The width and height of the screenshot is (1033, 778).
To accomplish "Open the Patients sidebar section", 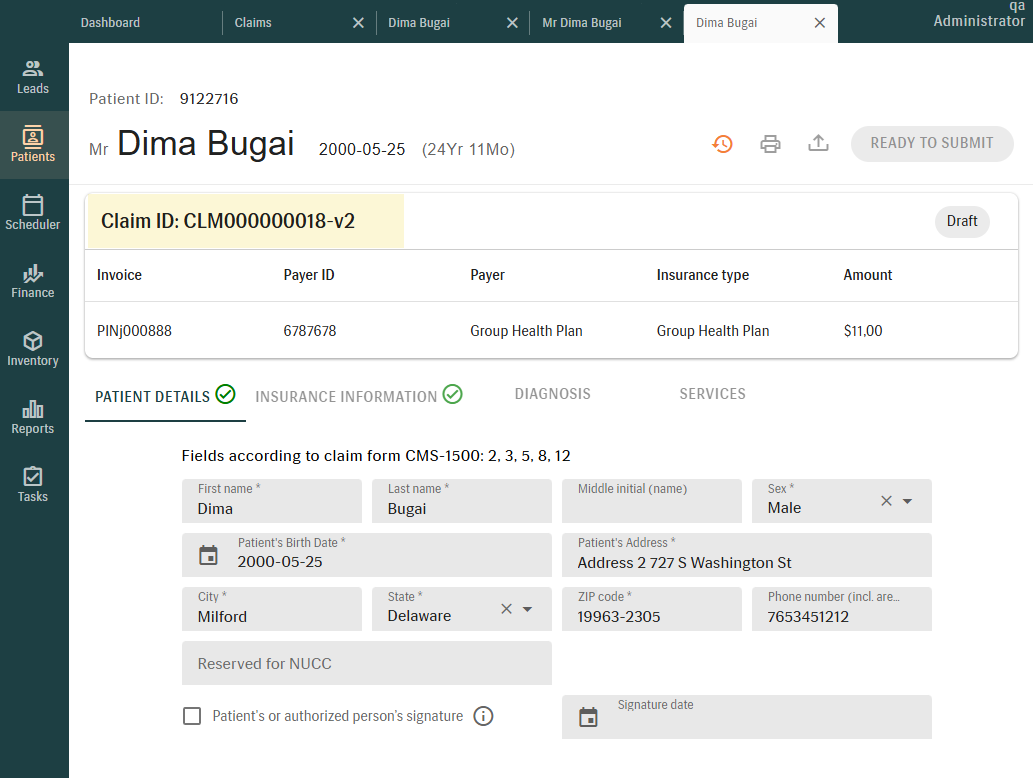I will click(x=33, y=145).
